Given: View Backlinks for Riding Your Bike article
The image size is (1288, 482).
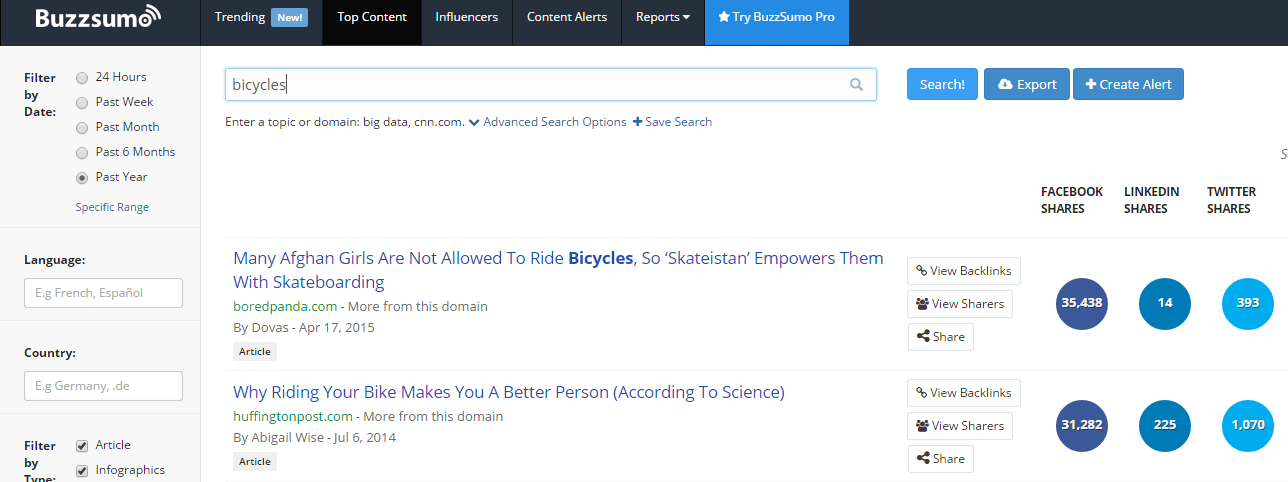Looking at the screenshot, I should point(964,393).
